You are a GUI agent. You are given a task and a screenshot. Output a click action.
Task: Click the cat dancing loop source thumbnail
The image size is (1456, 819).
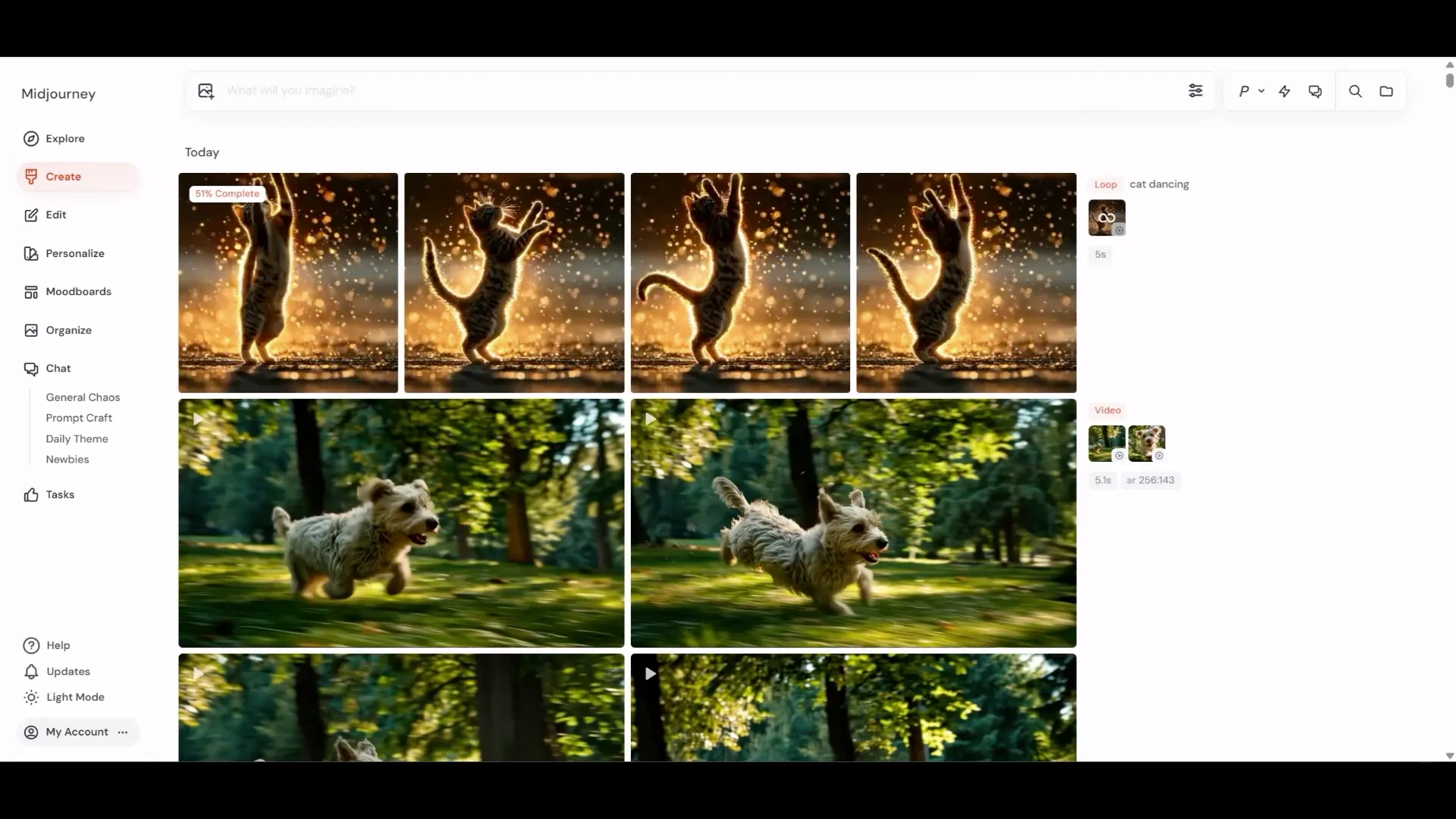point(1106,218)
